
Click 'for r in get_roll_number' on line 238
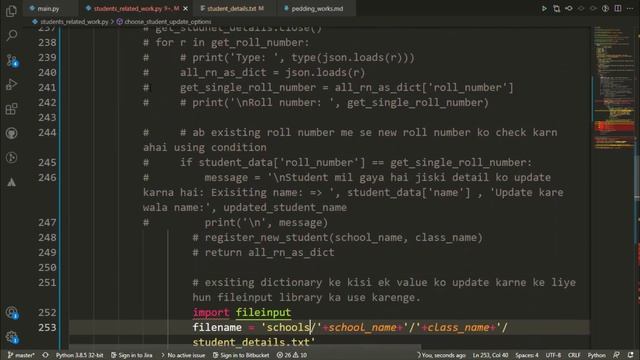pos(229,42)
